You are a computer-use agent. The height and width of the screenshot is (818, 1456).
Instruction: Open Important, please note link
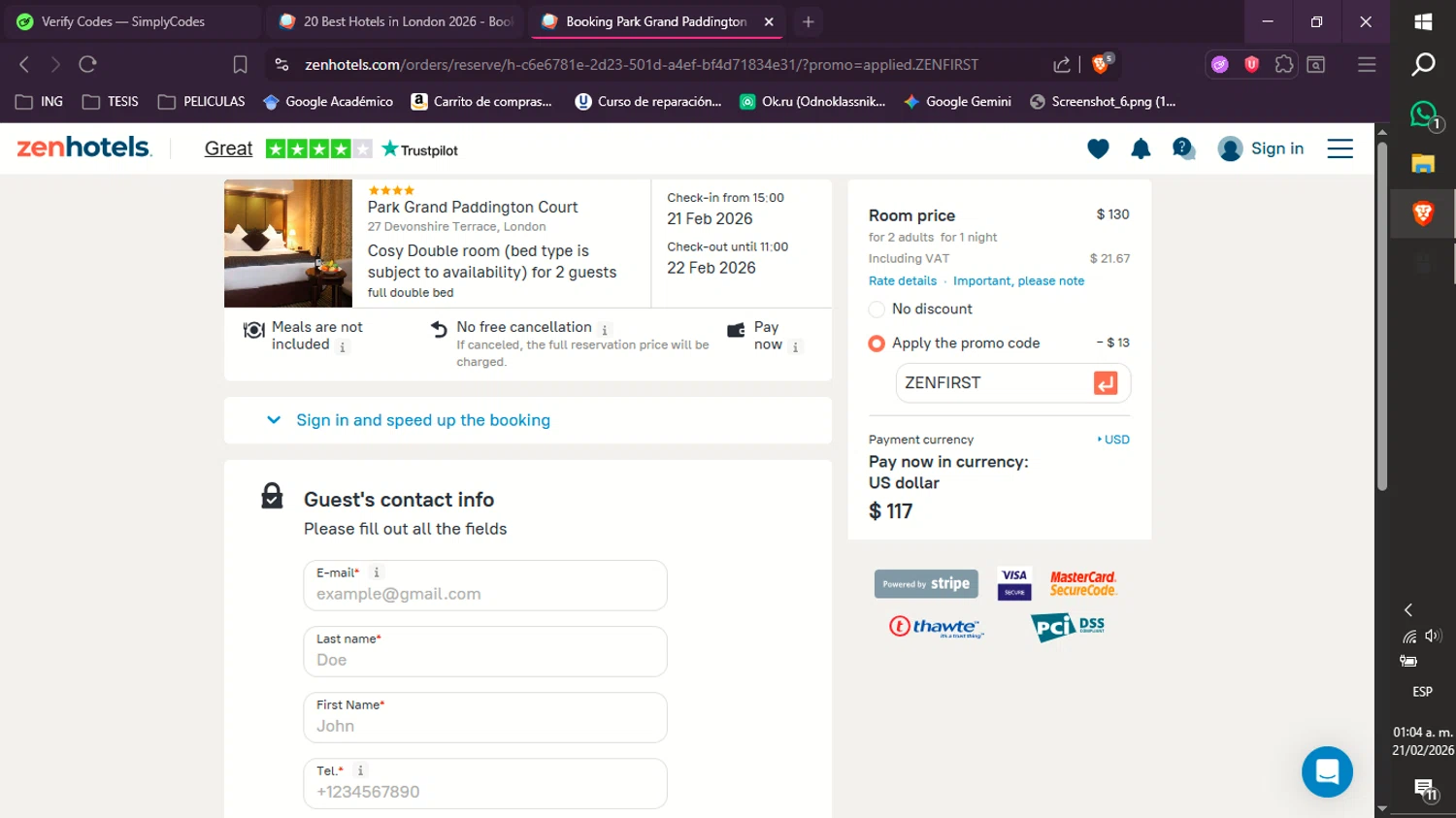[1018, 281]
